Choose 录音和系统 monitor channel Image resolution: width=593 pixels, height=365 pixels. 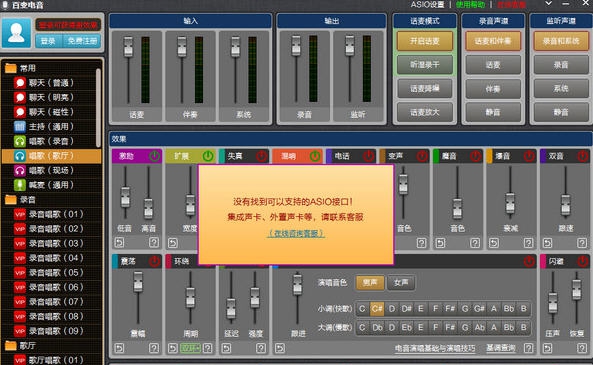click(x=561, y=41)
